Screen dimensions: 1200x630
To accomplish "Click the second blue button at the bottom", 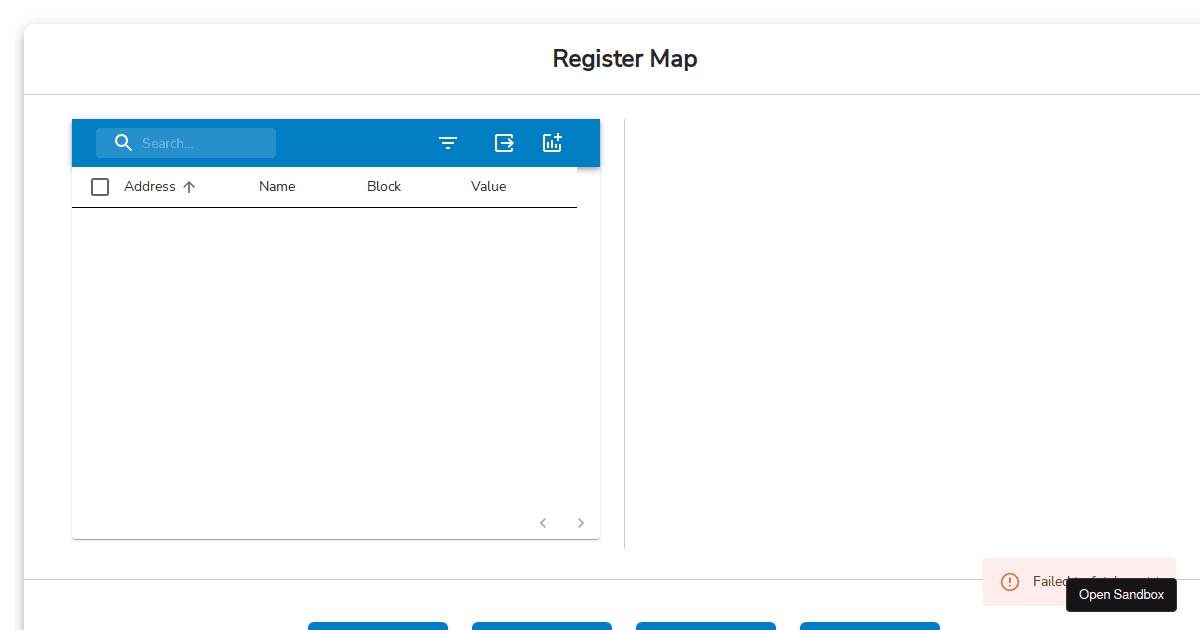I will (x=542, y=626).
